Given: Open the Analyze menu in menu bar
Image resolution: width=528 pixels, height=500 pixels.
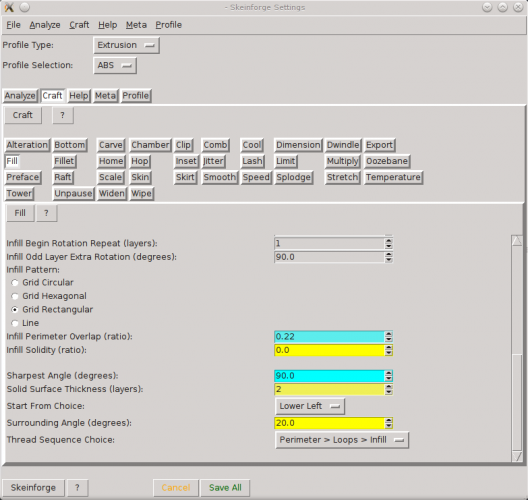Looking at the screenshot, I should click(45, 25).
